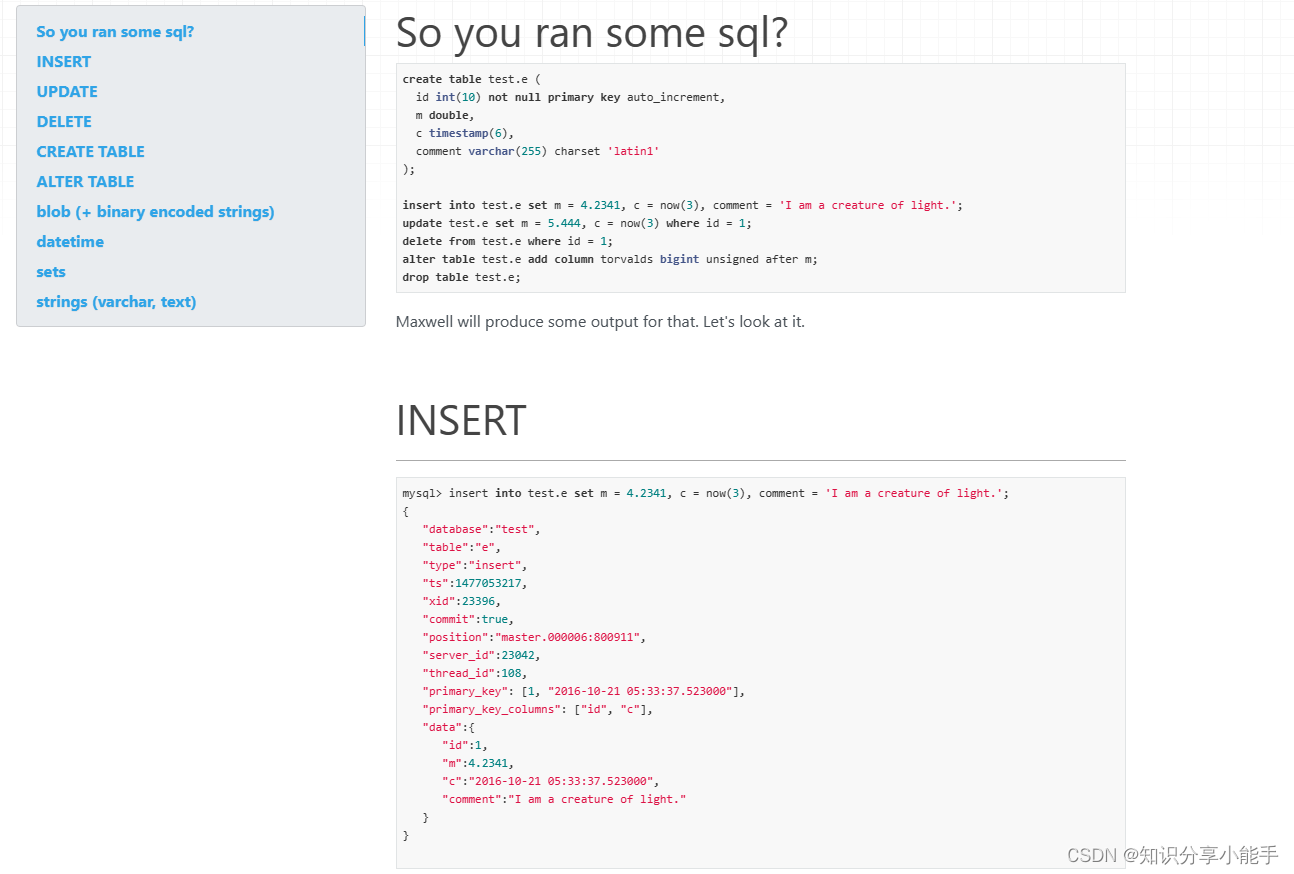Click the INSERT section heading
The height and width of the screenshot is (874, 1294).
click(x=461, y=420)
